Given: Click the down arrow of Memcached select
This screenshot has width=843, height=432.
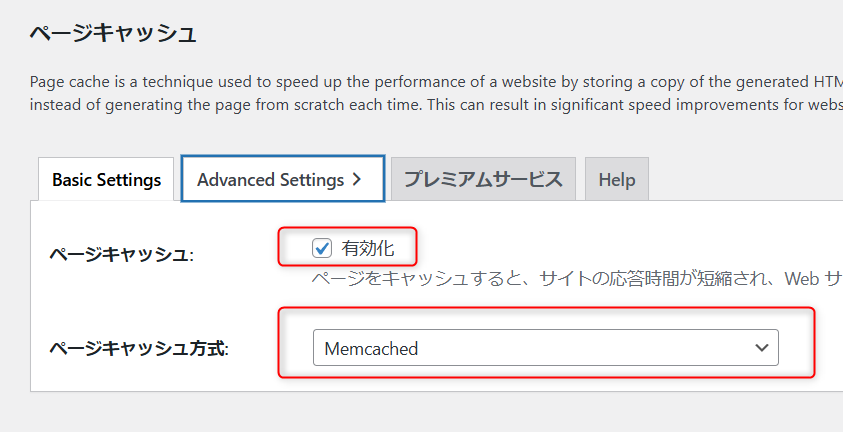Looking at the screenshot, I should 762,348.
